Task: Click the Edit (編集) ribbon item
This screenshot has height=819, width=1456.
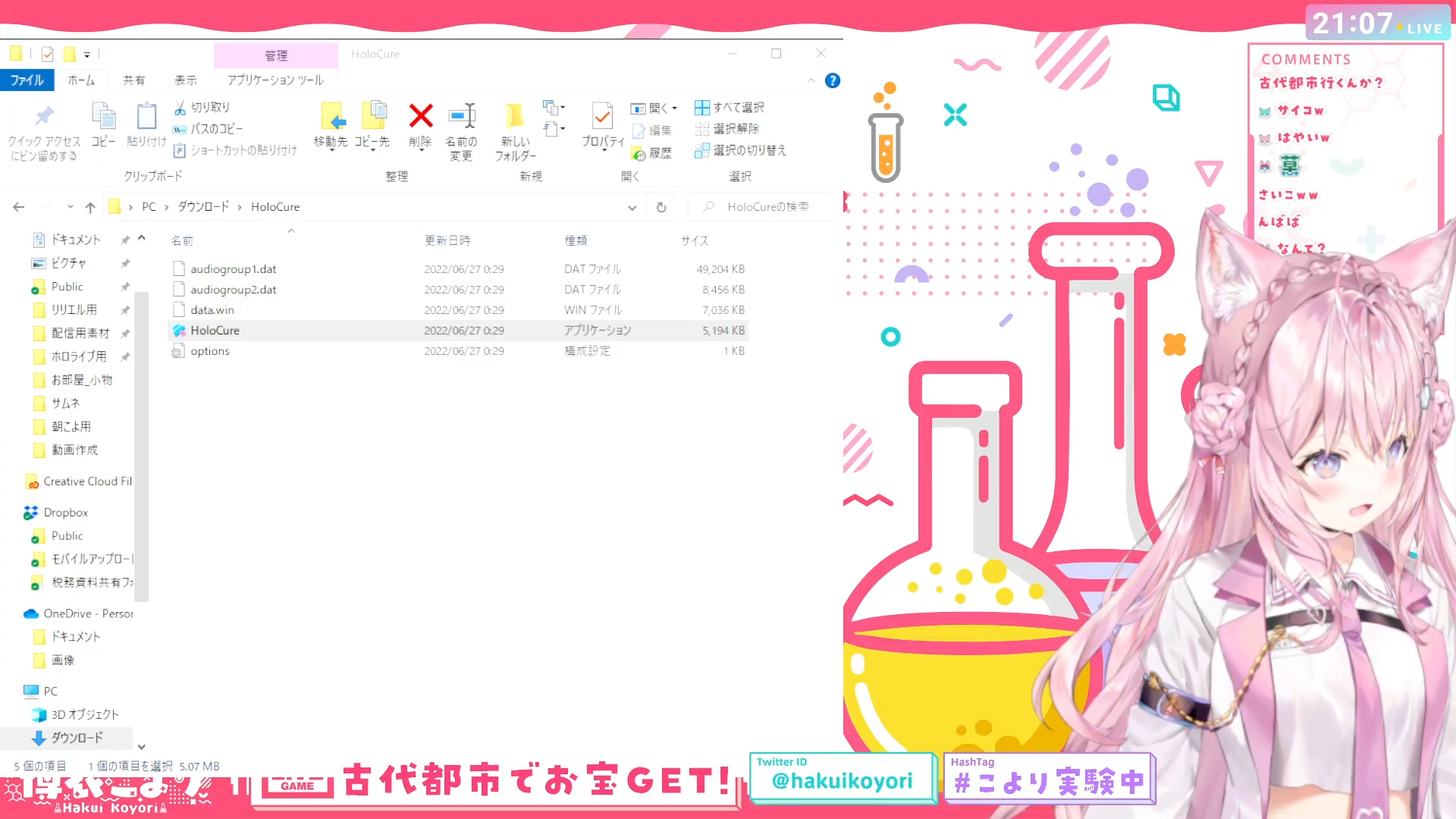Action: 651,130
